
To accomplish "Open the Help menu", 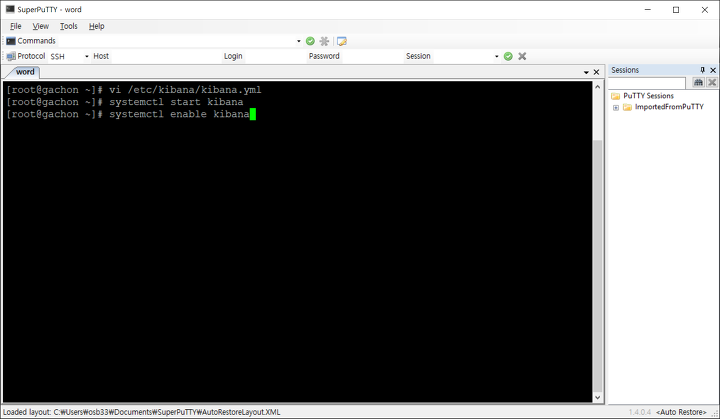I will click(x=96, y=26).
